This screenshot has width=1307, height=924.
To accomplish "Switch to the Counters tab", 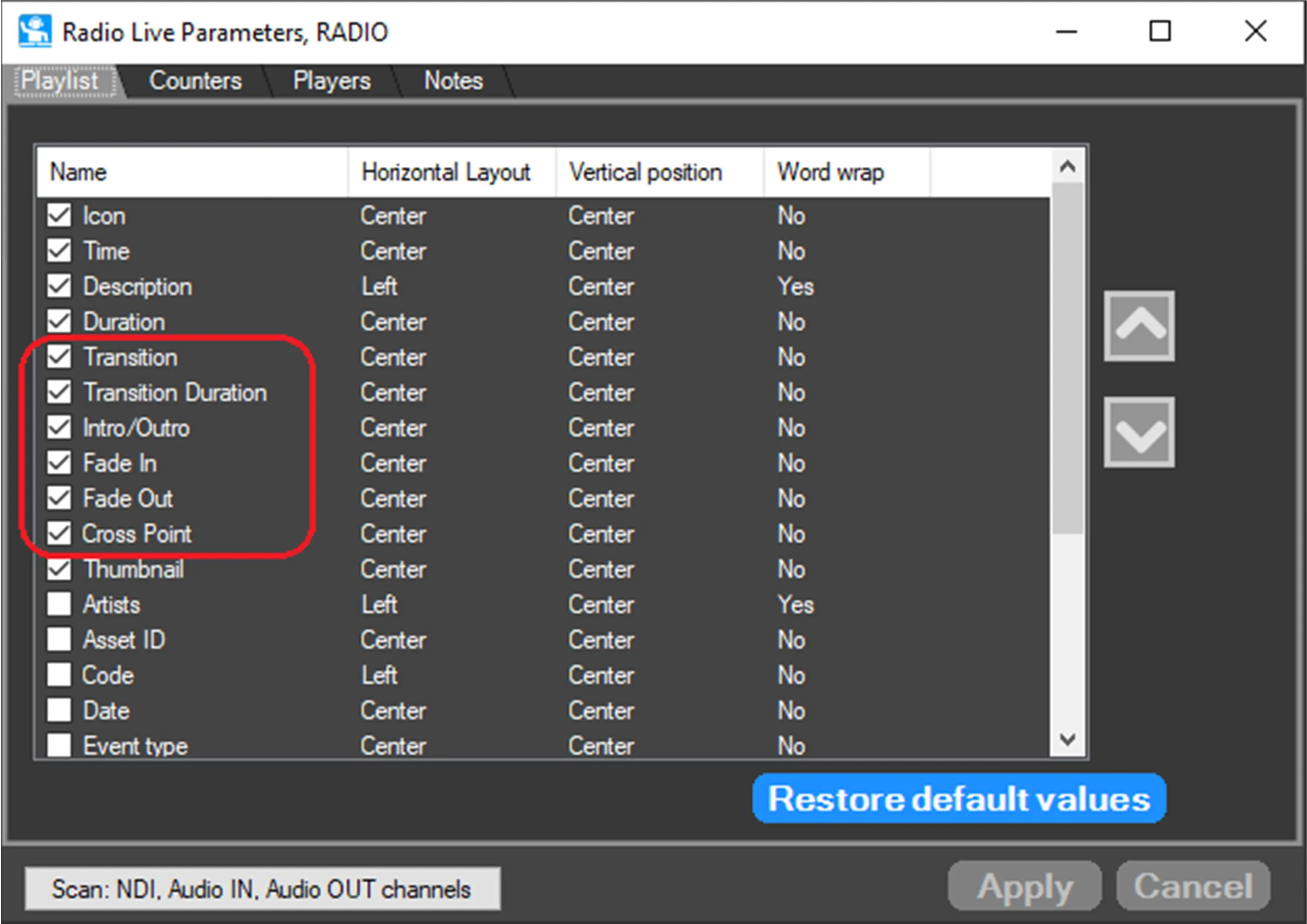I will (195, 81).
